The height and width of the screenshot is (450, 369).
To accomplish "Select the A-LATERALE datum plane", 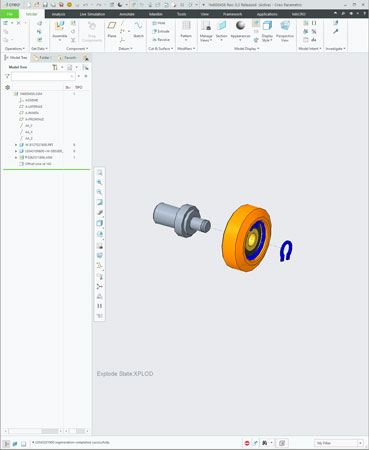I will click(x=34, y=107).
